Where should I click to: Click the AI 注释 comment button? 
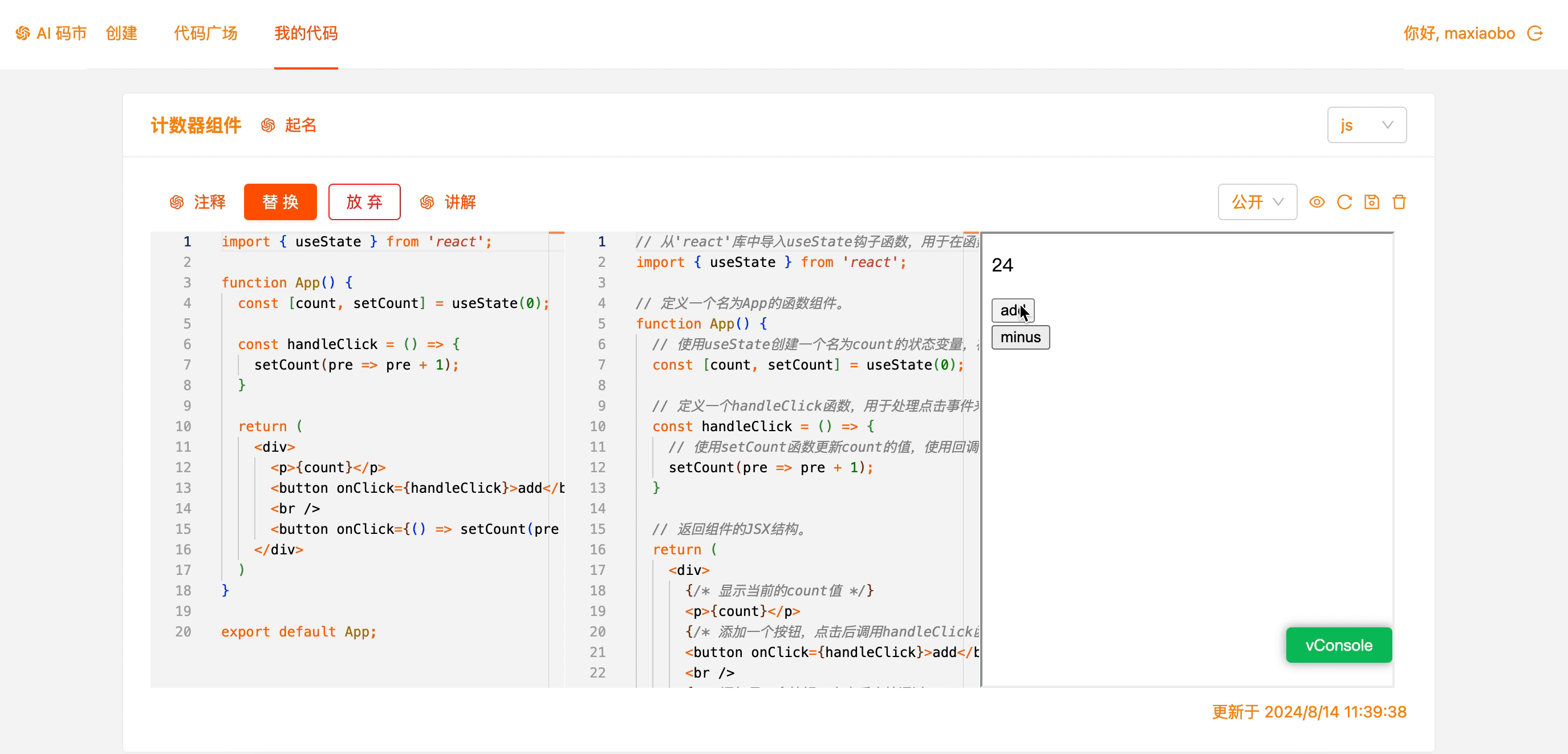click(x=197, y=202)
